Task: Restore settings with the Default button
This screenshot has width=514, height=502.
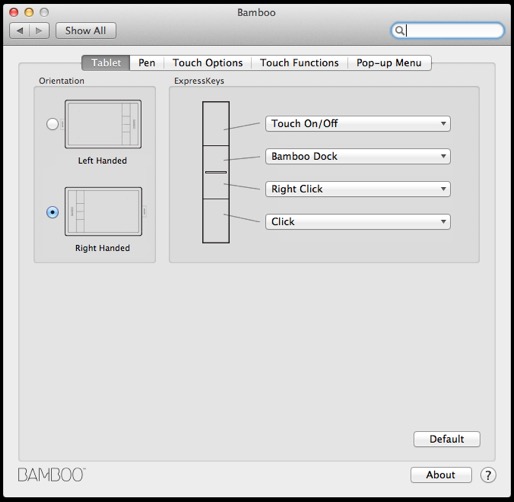Action: point(447,439)
